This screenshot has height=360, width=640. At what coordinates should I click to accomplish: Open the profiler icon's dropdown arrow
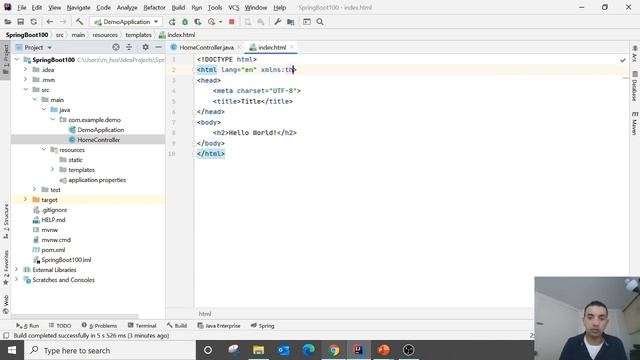[220, 22]
